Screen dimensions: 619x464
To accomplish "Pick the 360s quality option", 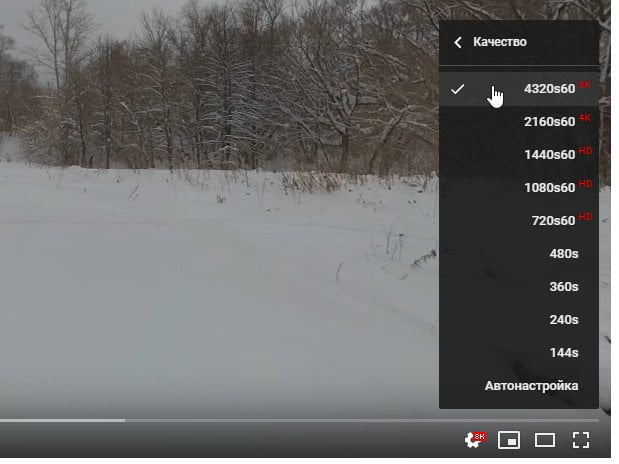I will tap(519, 286).
